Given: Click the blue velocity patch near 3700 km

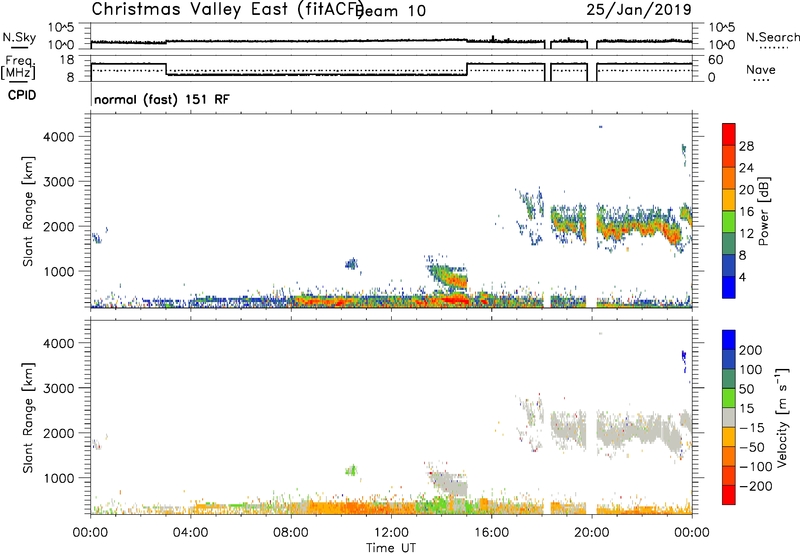Looking at the screenshot, I should [684, 360].
